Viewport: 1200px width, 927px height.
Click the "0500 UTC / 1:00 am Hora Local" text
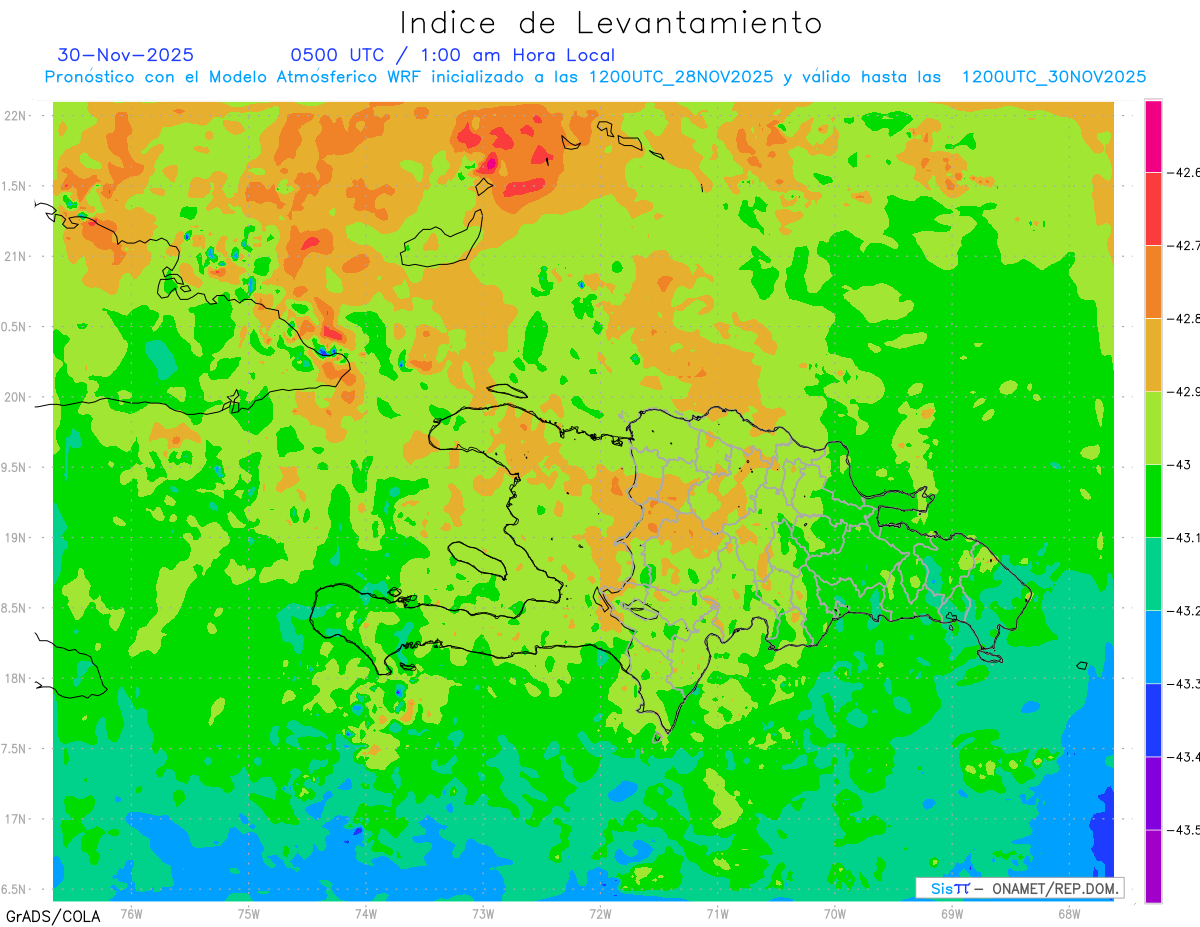453,55
